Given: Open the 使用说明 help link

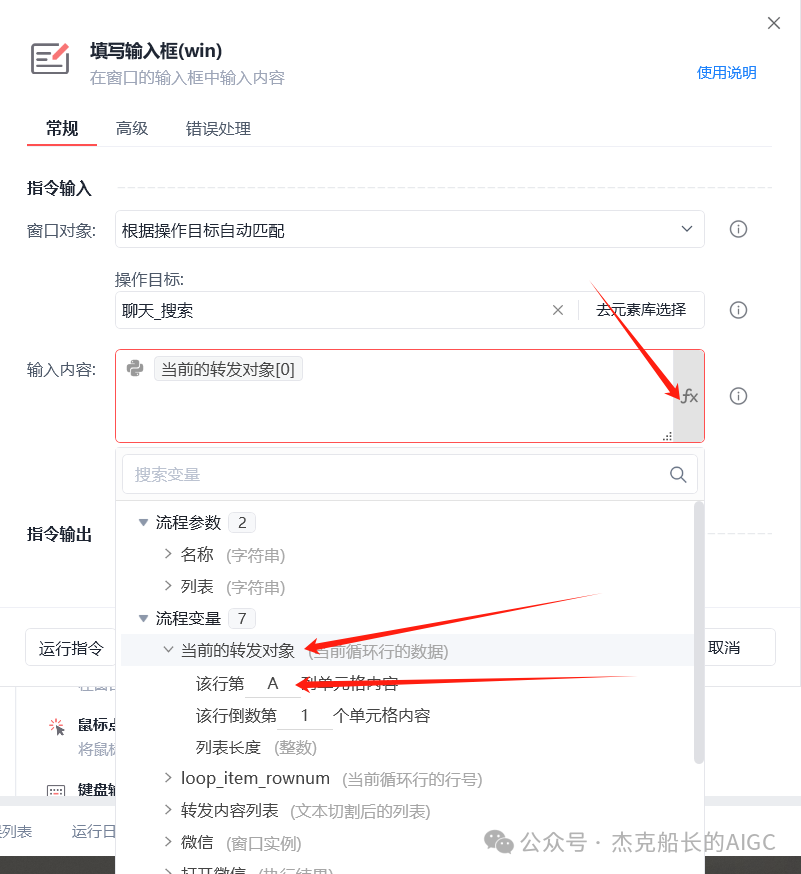Looking at the screenshot, I should click(x=726, y=73).
